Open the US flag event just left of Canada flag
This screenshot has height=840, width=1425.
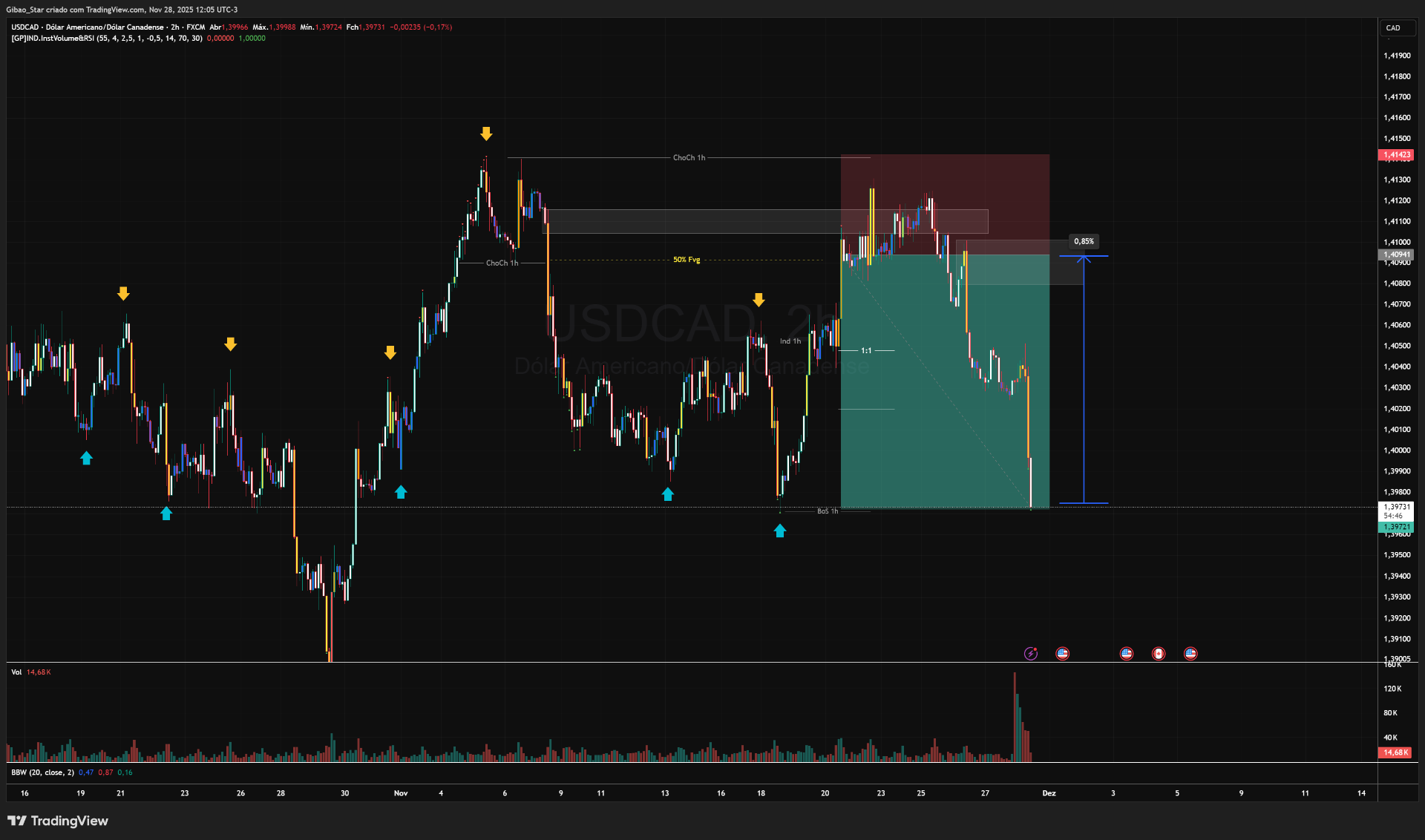[1127, 654]
